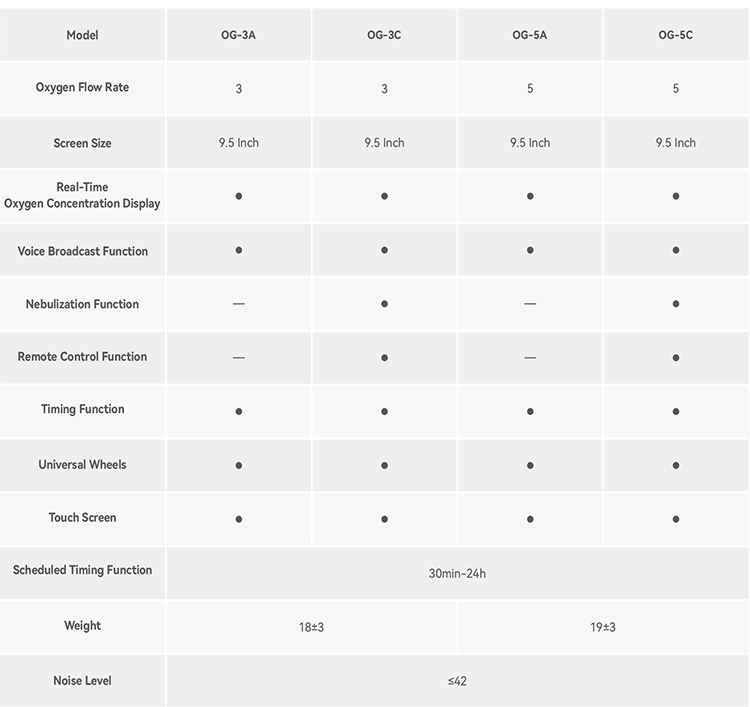Click the OG-5C Remote Control Function dot
The width and height of the screenshot is (750, 707).
(676, 357)
